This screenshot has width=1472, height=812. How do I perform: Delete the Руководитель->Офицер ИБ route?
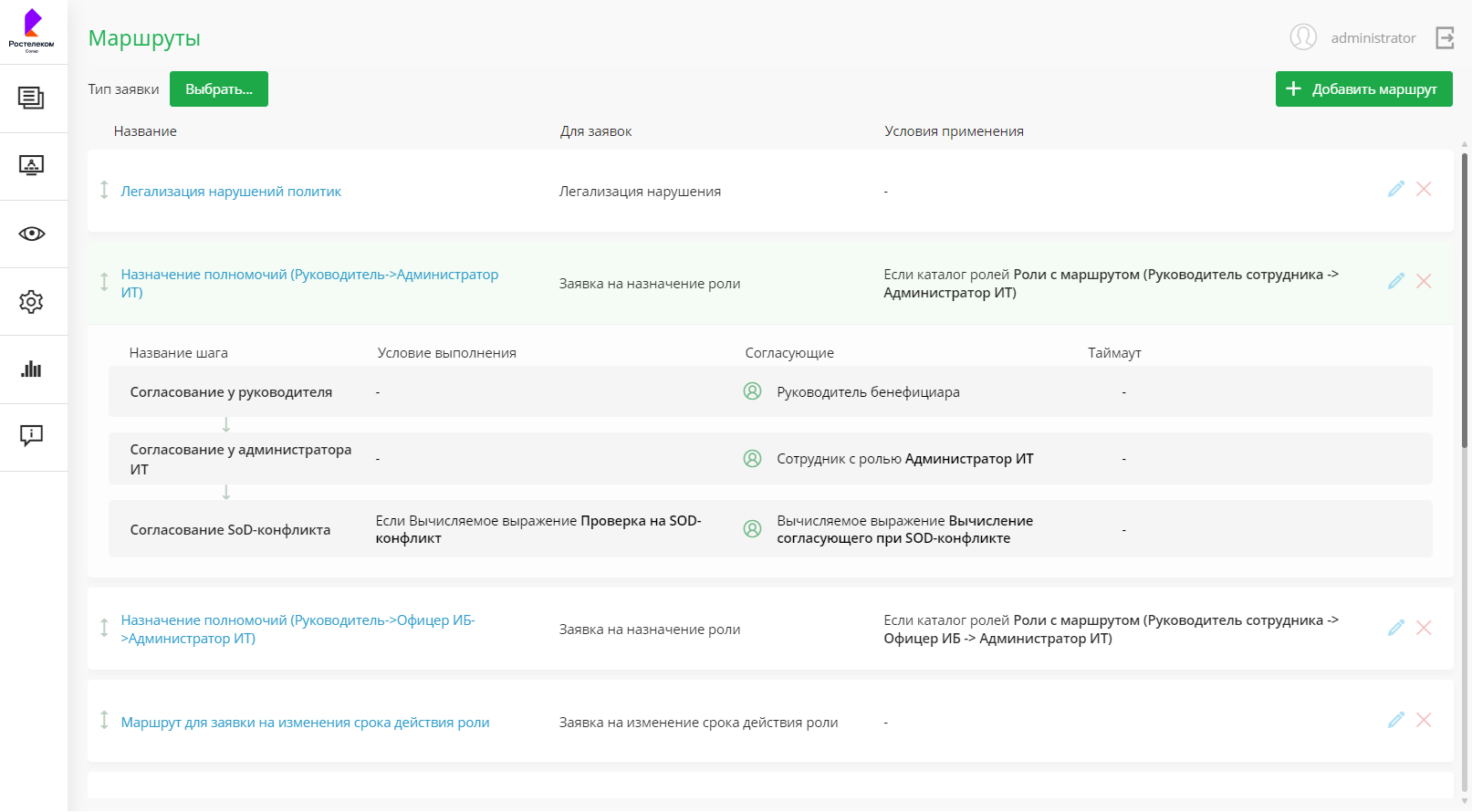[1424, 628]
